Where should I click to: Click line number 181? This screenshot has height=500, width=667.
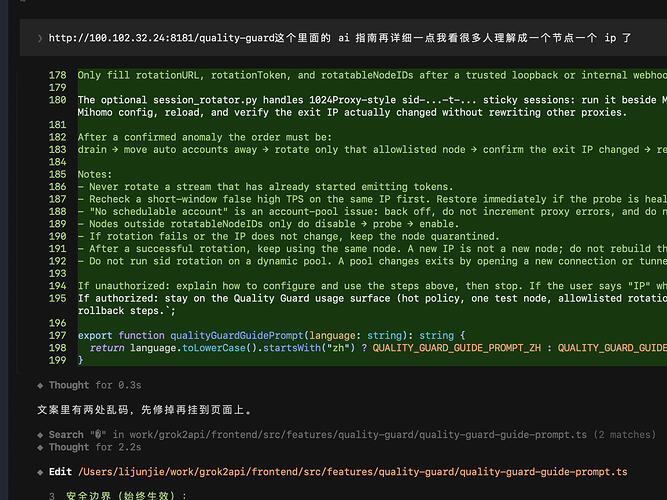(x=57, y=124)
